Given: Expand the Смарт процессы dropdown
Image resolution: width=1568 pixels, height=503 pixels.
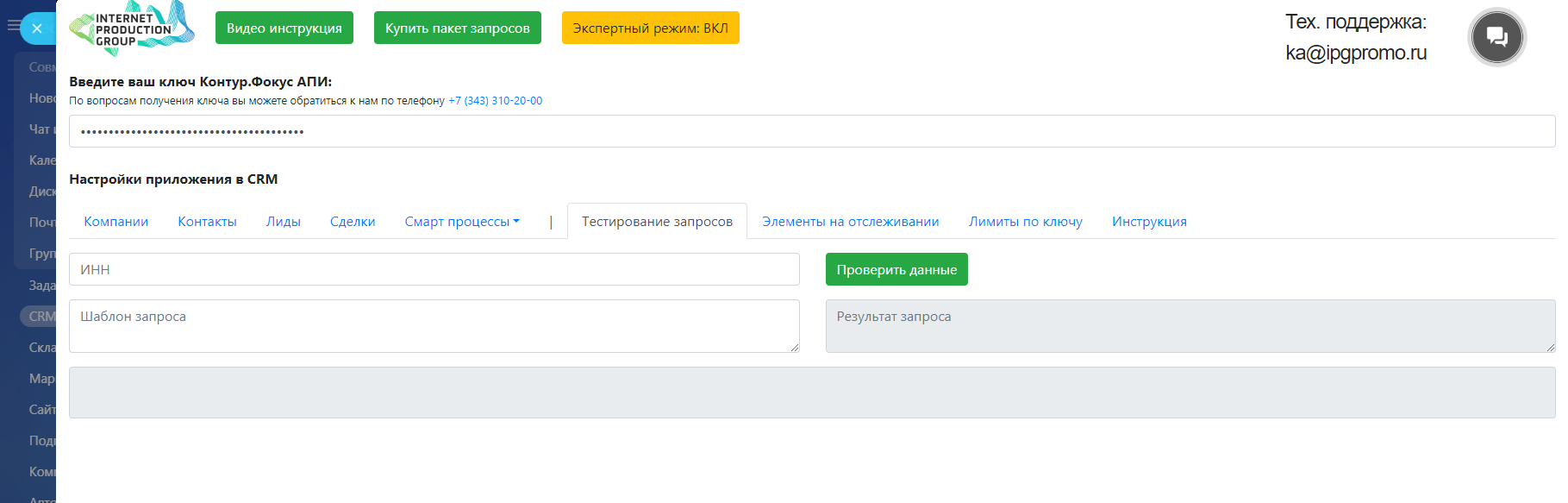Looking at the screenshot, I should (462, 222).
